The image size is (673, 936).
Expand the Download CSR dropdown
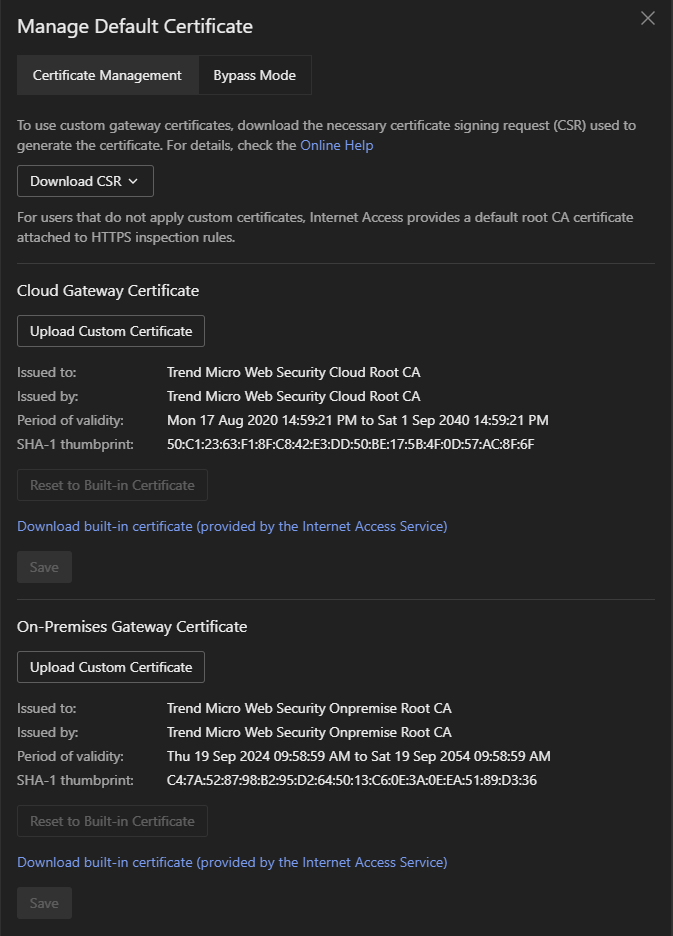(x=85, y=181)
